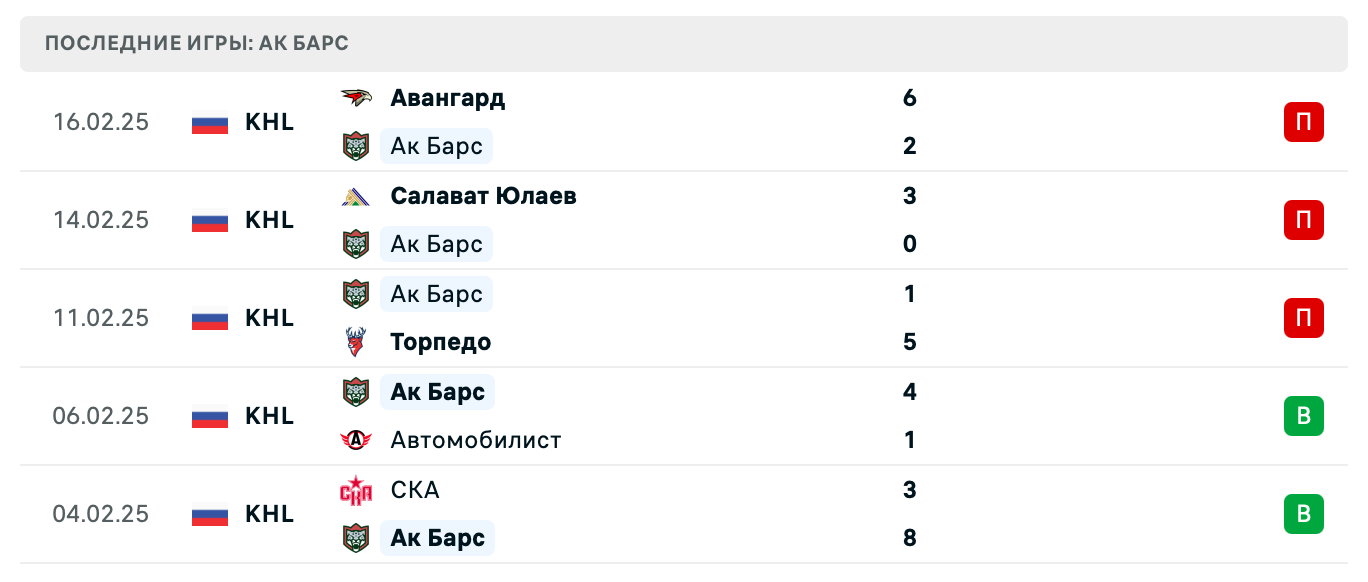Click the СКА star emblem
The height and width of the screenshot is (582, 1368).
point(356,489)
